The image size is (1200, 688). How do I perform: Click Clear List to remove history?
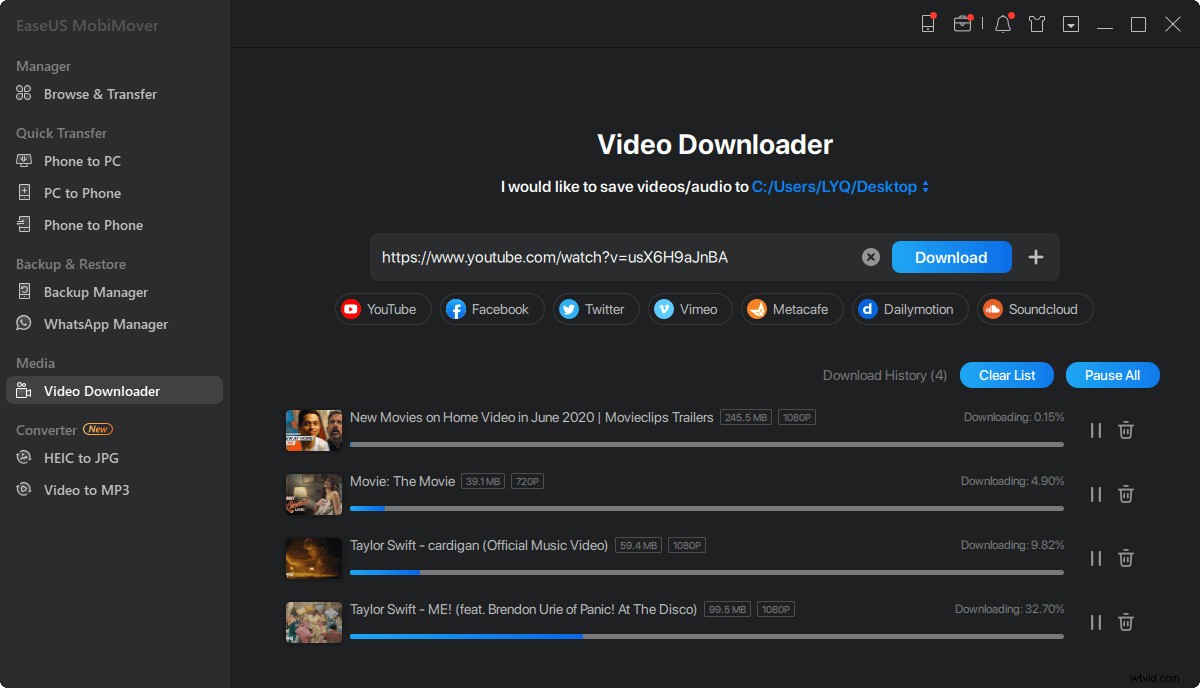(x=1006, y=375)
